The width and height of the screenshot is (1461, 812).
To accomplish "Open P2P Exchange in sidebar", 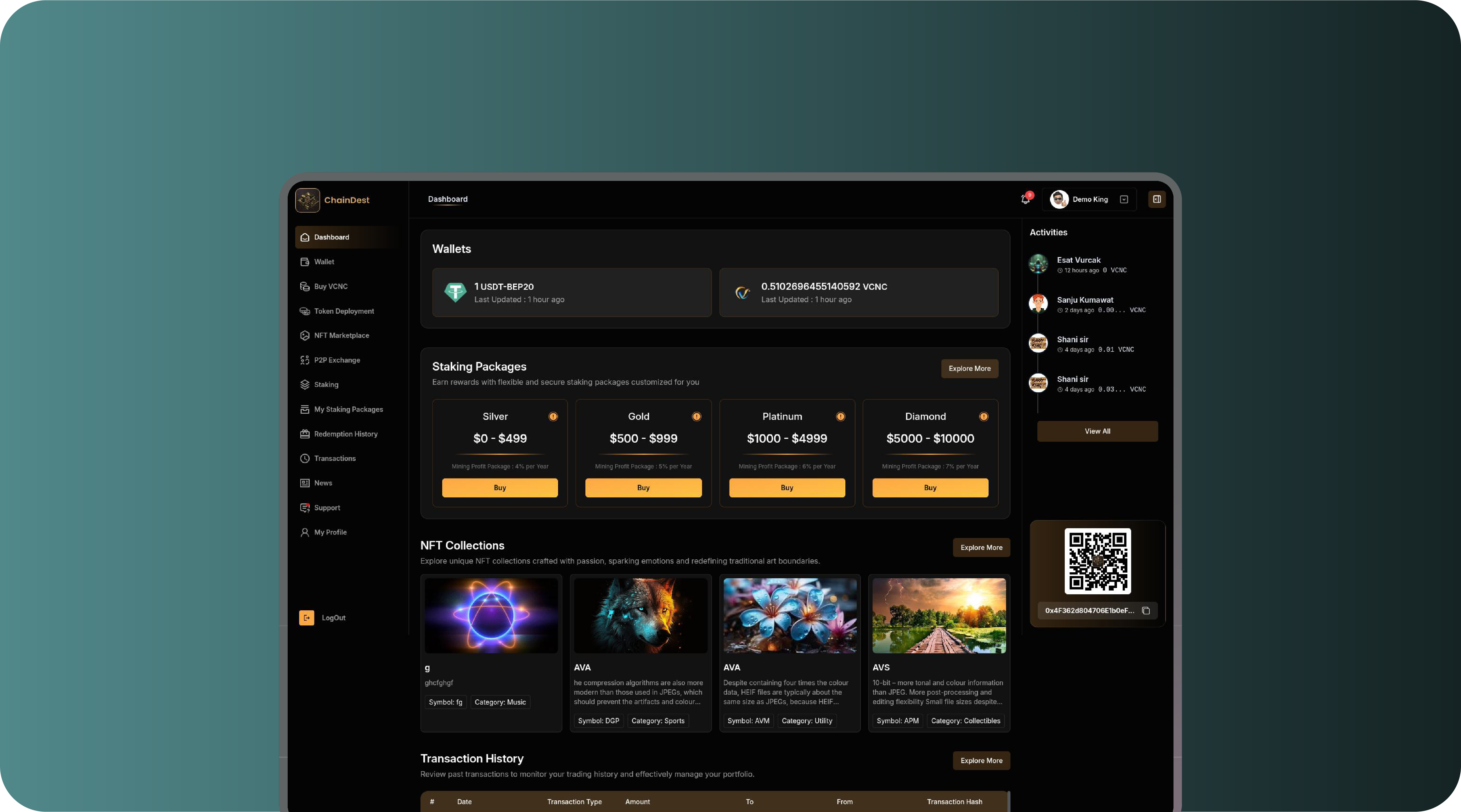I will pyautogui.click(x=336, y=360).
